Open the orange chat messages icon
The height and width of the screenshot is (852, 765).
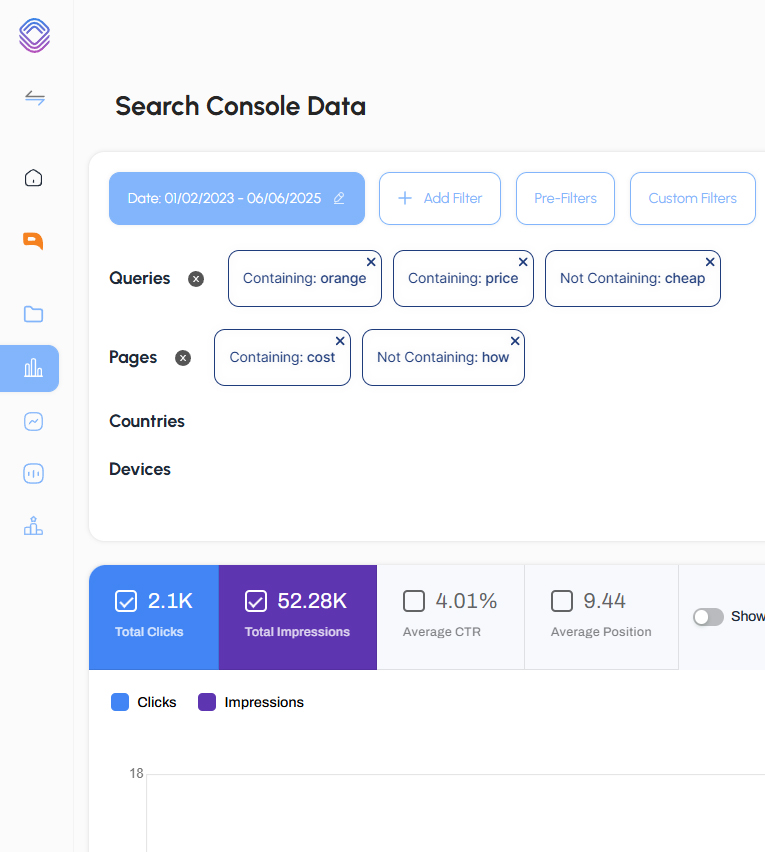(x=33, y=241)
